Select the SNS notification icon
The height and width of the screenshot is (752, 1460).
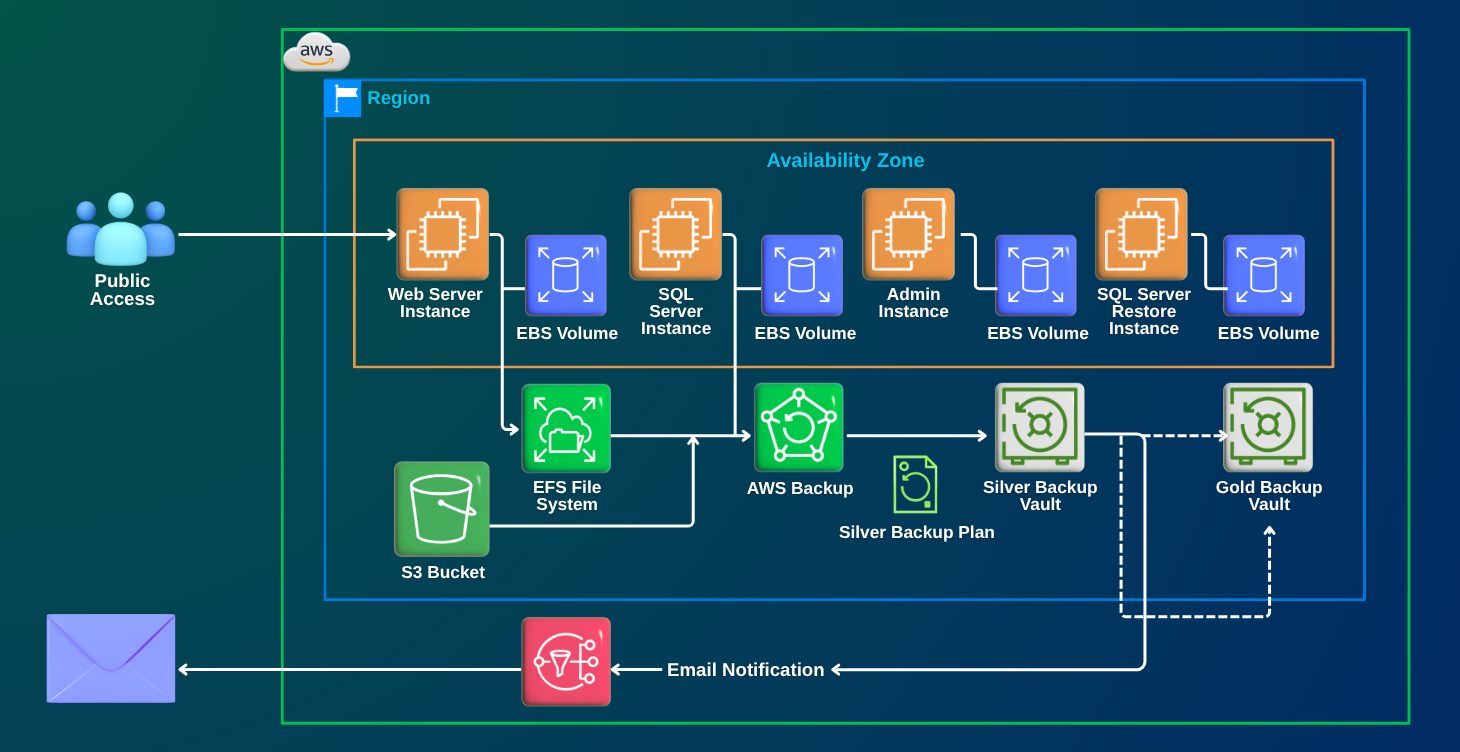[566, 662]
